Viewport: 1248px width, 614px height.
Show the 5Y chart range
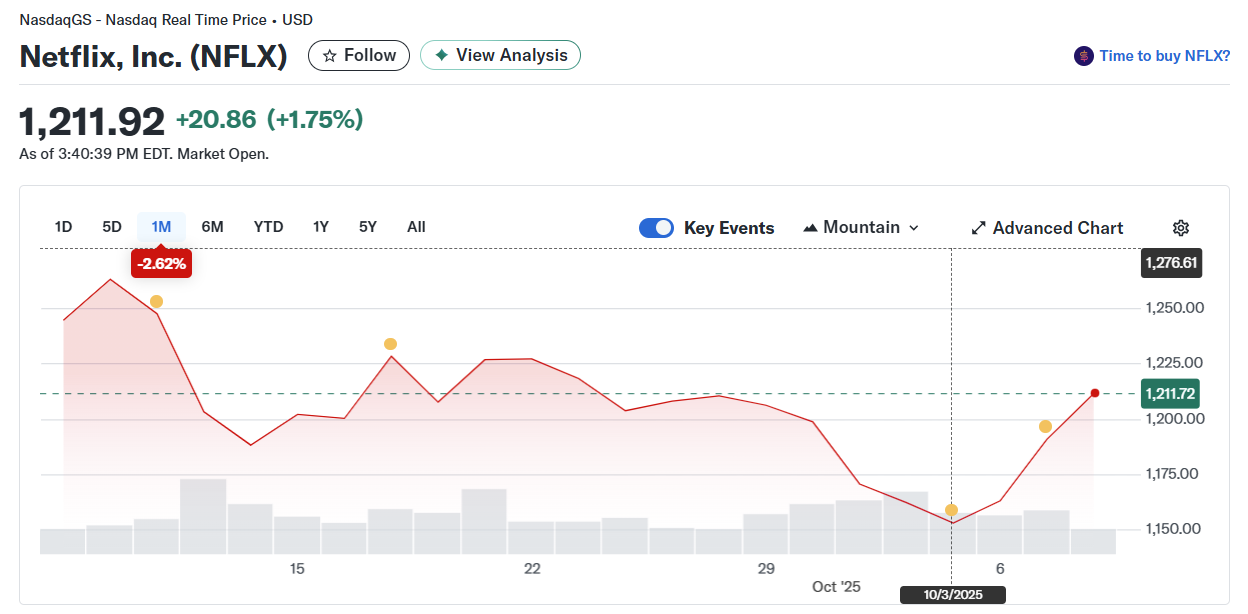[x=368, y=227]
